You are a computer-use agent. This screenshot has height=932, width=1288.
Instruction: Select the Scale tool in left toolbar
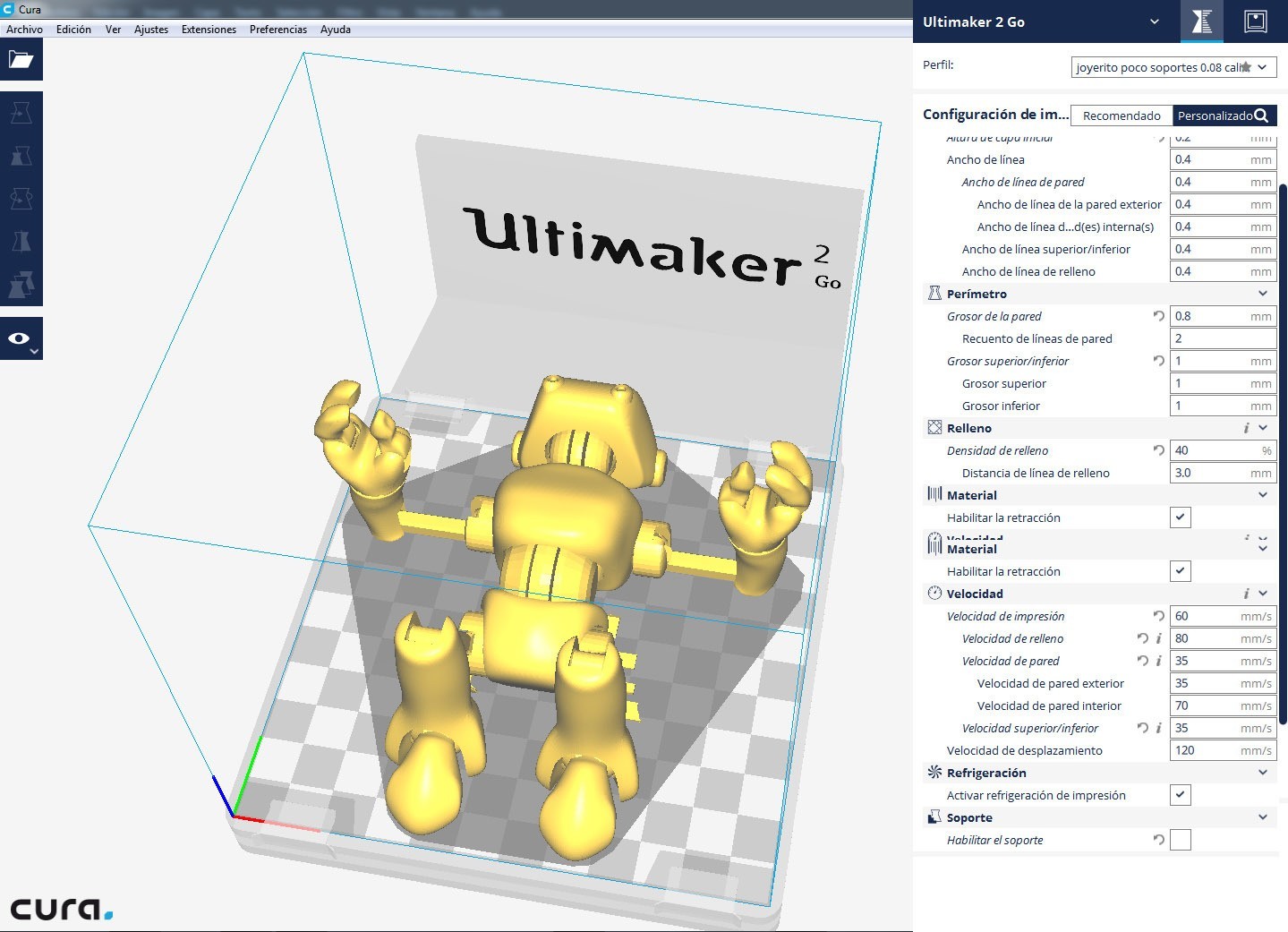point(21,157)
